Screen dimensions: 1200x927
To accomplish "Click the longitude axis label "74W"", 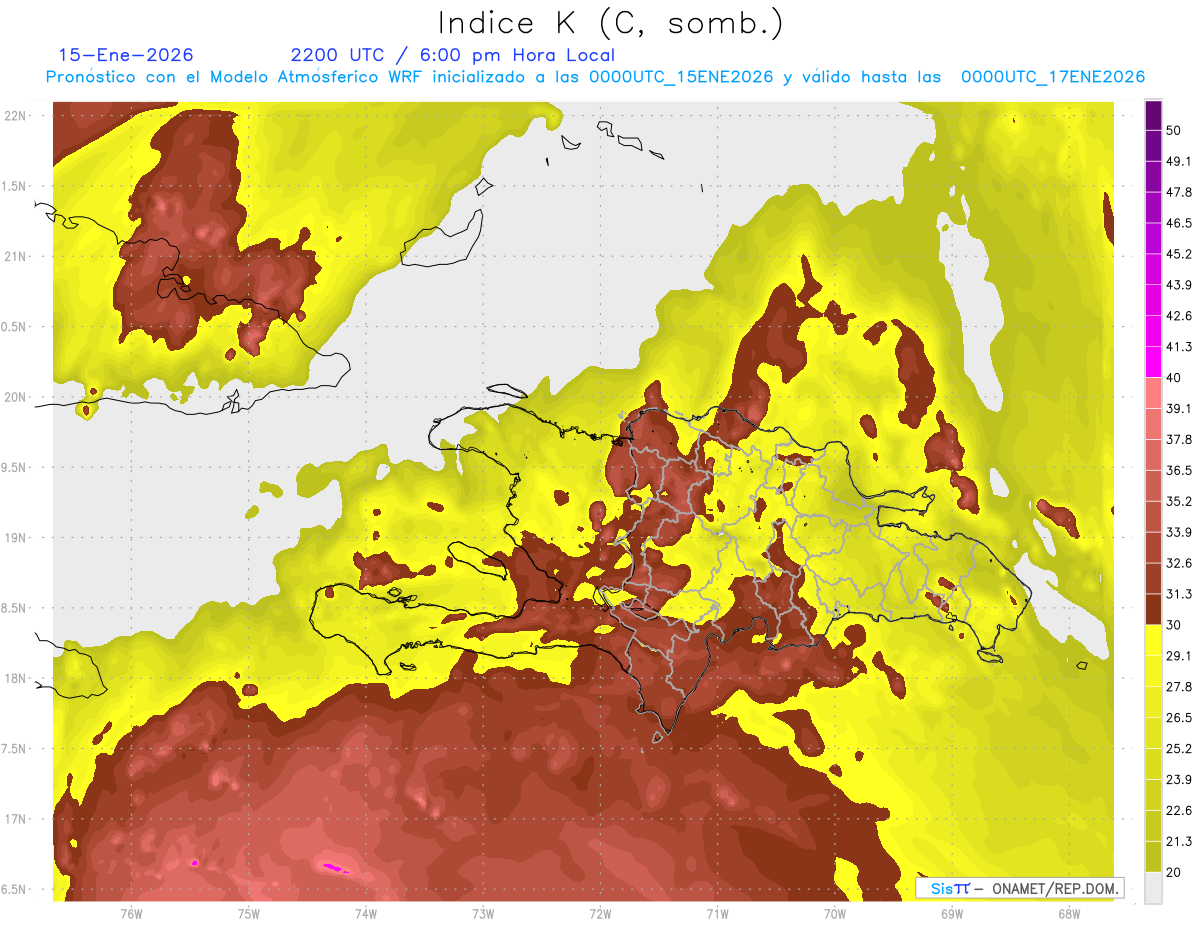I will click(366, 914).
